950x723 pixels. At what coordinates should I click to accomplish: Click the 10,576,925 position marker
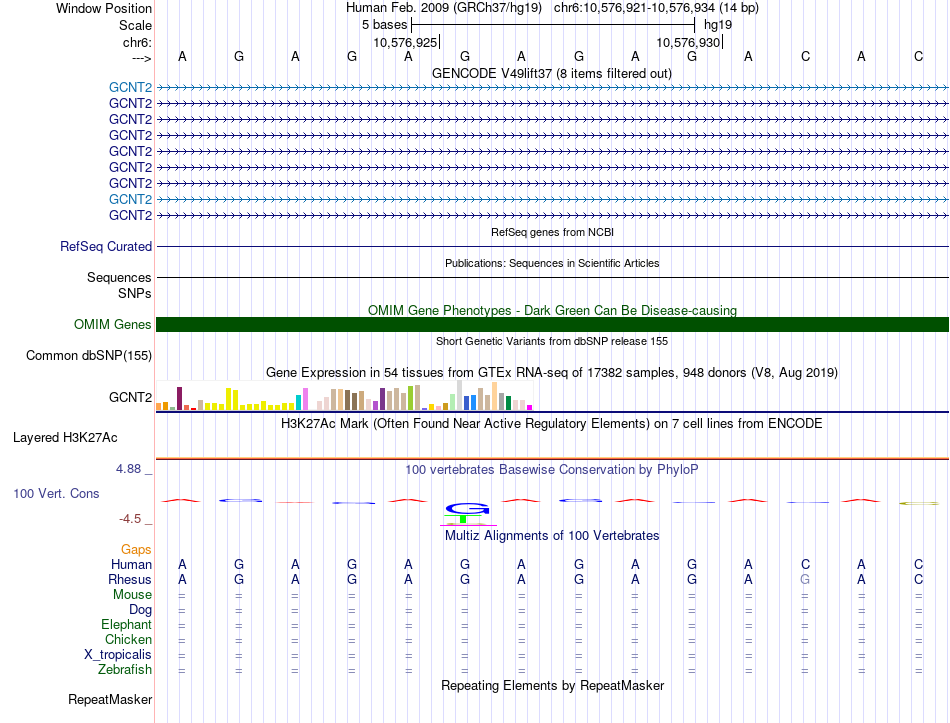pyautogui.click(x=405, y=42)
